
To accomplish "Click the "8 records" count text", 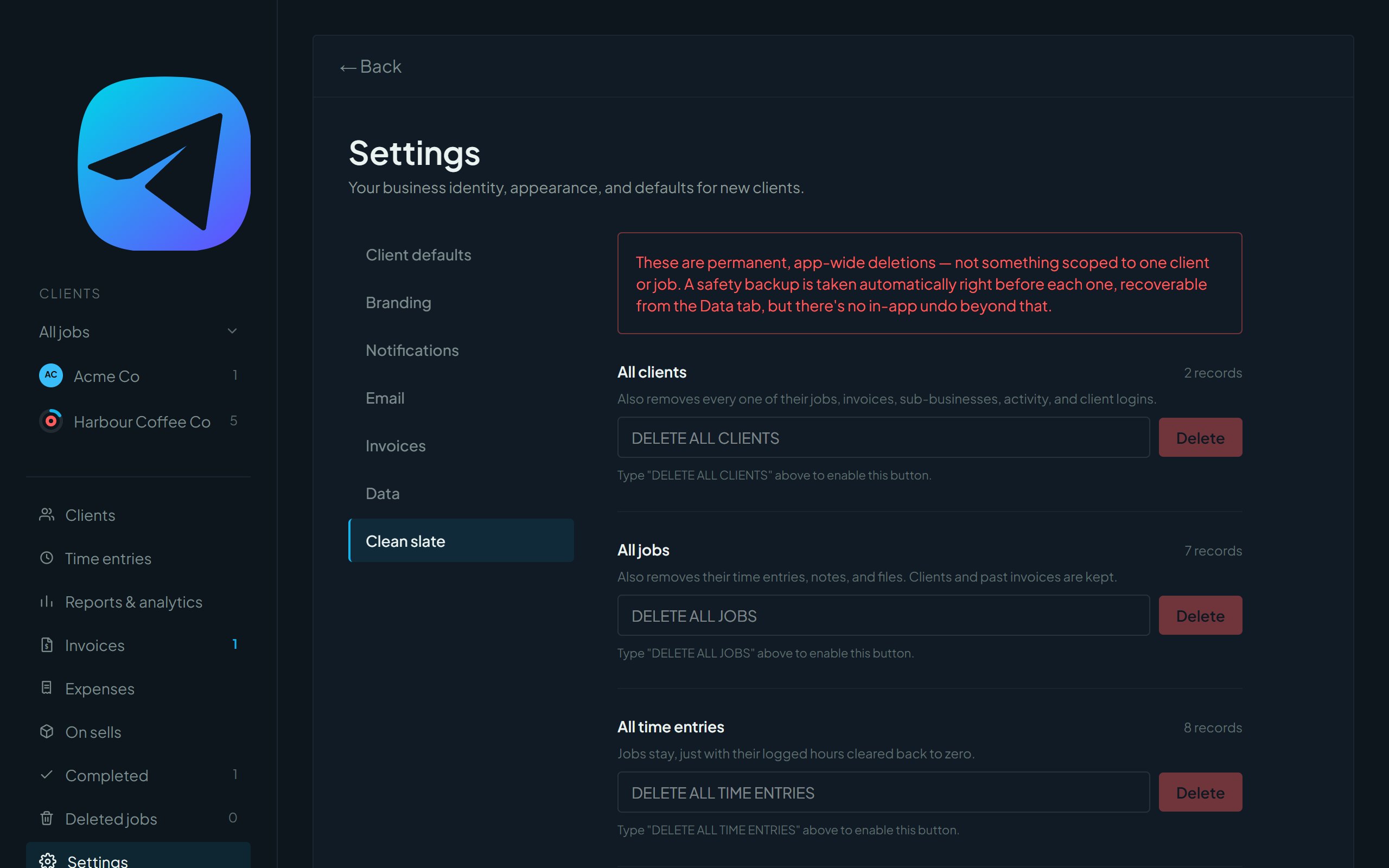I will [x=1213, y=727].
